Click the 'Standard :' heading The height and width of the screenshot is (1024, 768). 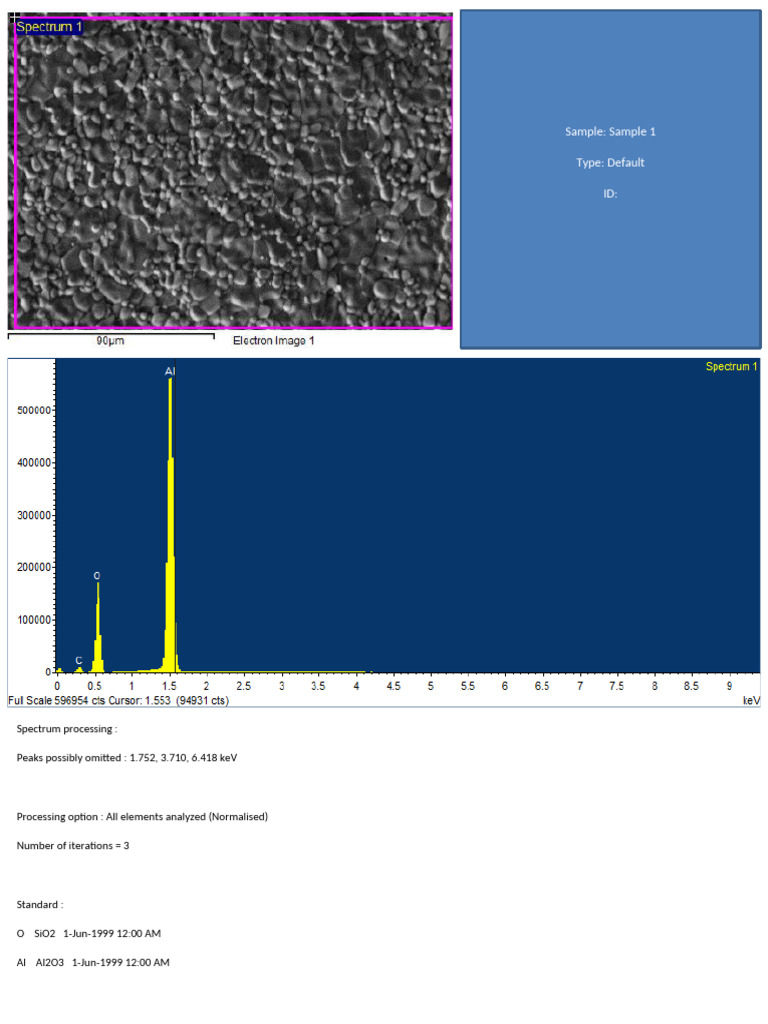click(40, 904)
